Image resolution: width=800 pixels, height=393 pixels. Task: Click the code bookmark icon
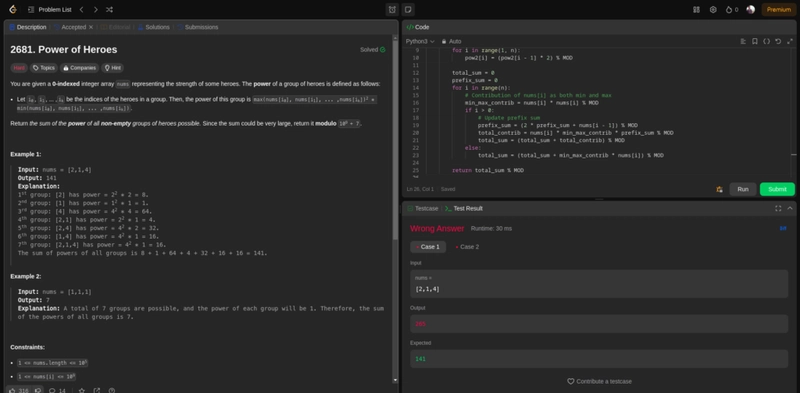click(x=755, y=41)
